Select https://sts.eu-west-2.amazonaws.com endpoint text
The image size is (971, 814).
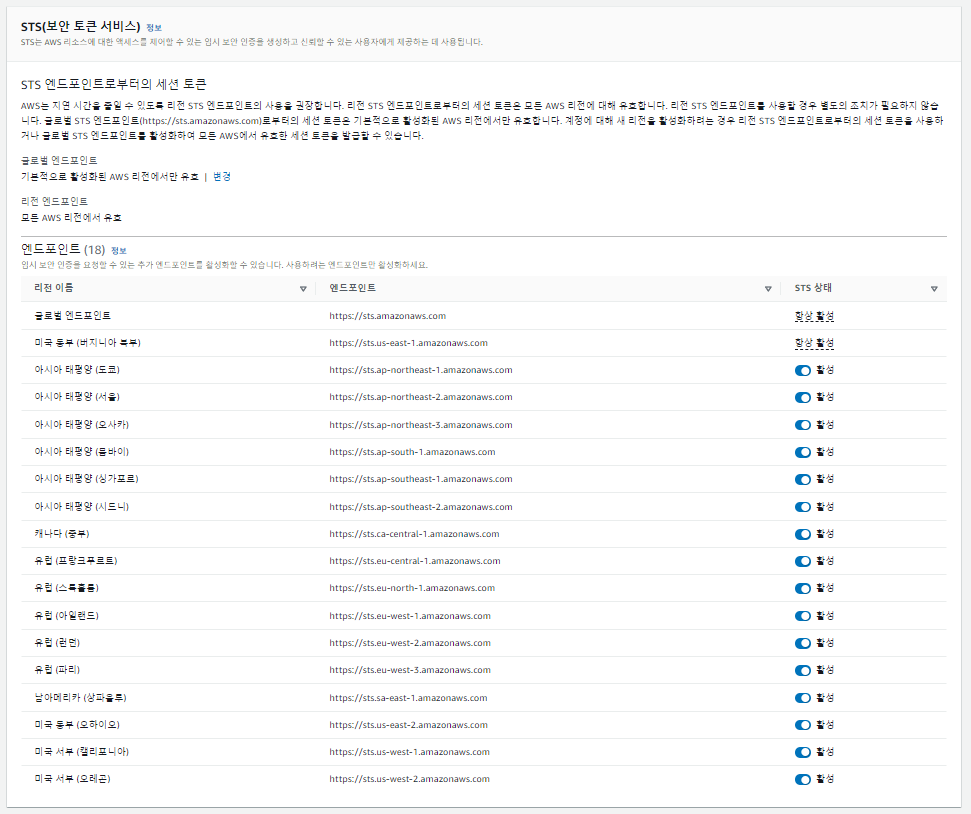tap(410, 643)
